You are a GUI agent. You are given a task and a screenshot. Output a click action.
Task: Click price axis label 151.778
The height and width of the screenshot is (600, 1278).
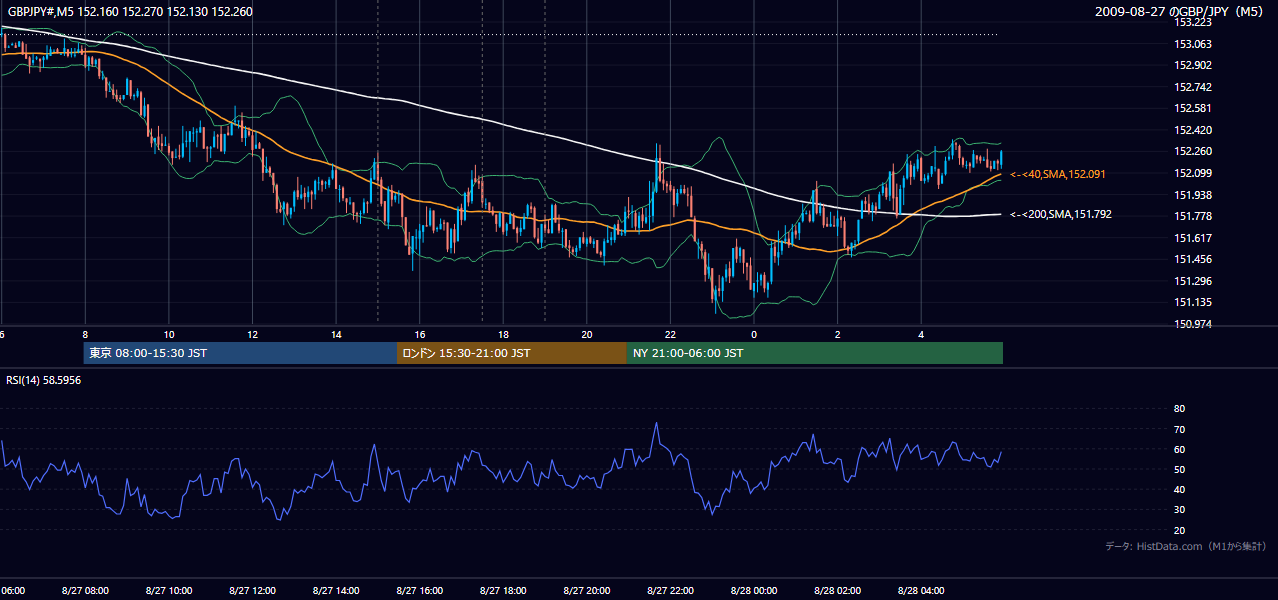click(x=1193, y=216)
